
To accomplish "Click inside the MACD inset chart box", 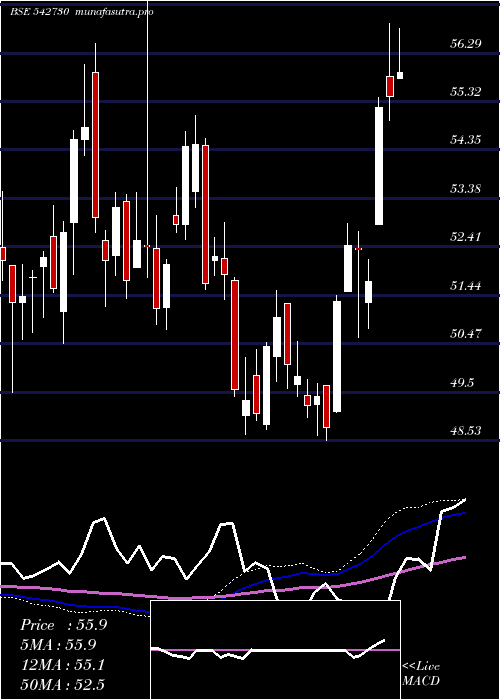I will 275,650.
